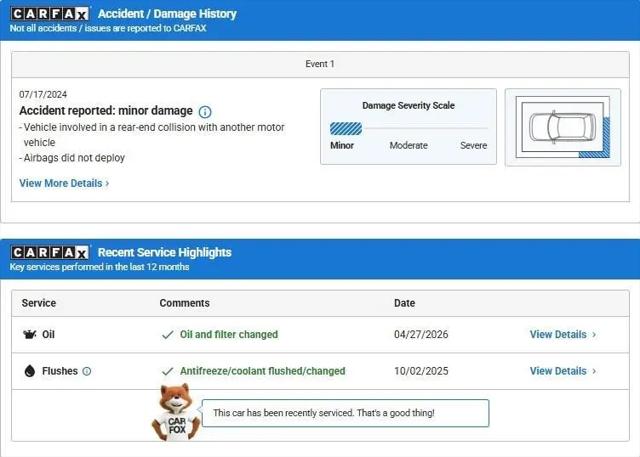This screenshot has height=457, width=640.
Task: Click the Date column header
Action: click(x=404, y=303)
